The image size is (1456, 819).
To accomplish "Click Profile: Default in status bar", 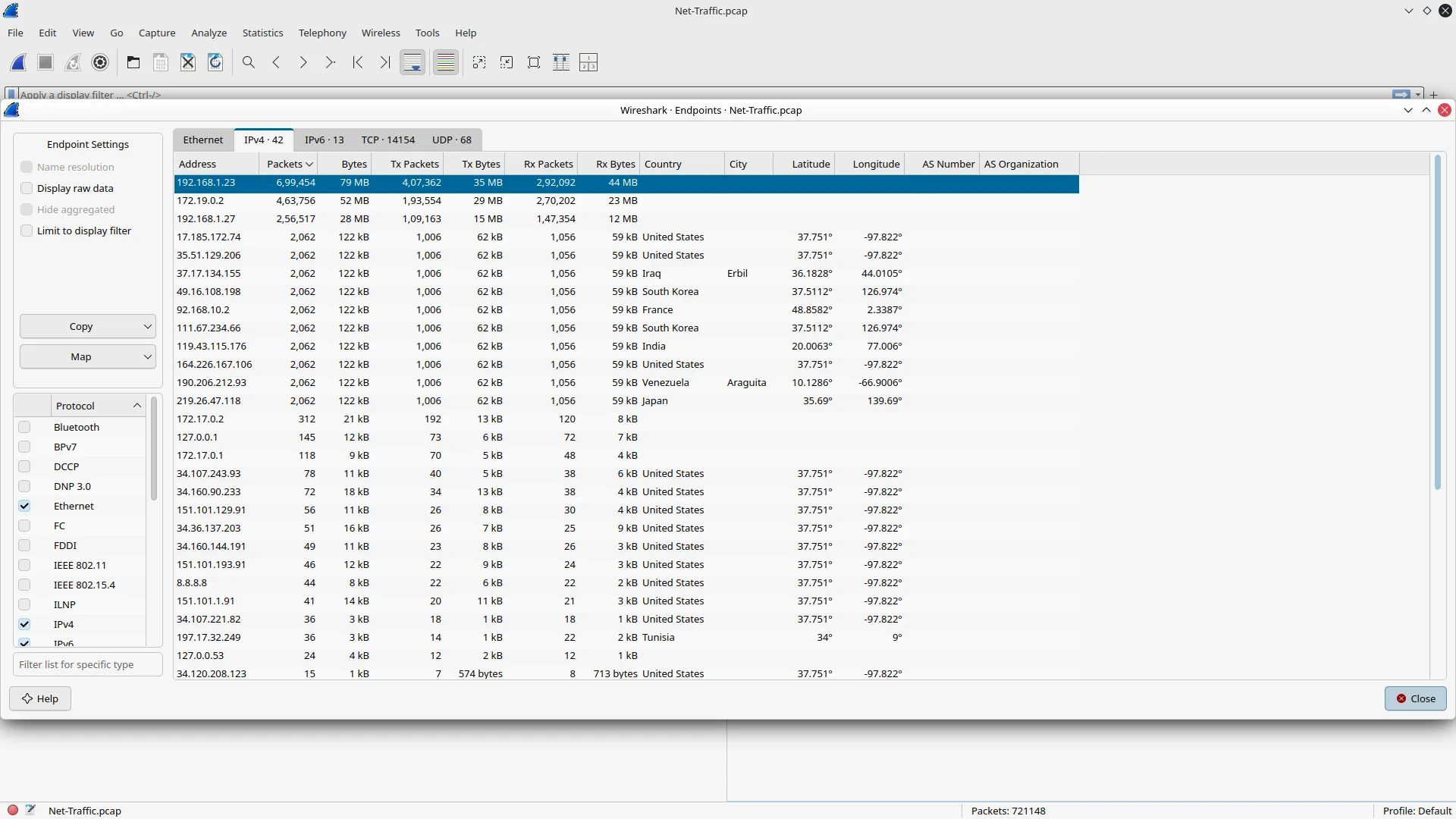I will pyautogui.click(x=1417, y=811).
